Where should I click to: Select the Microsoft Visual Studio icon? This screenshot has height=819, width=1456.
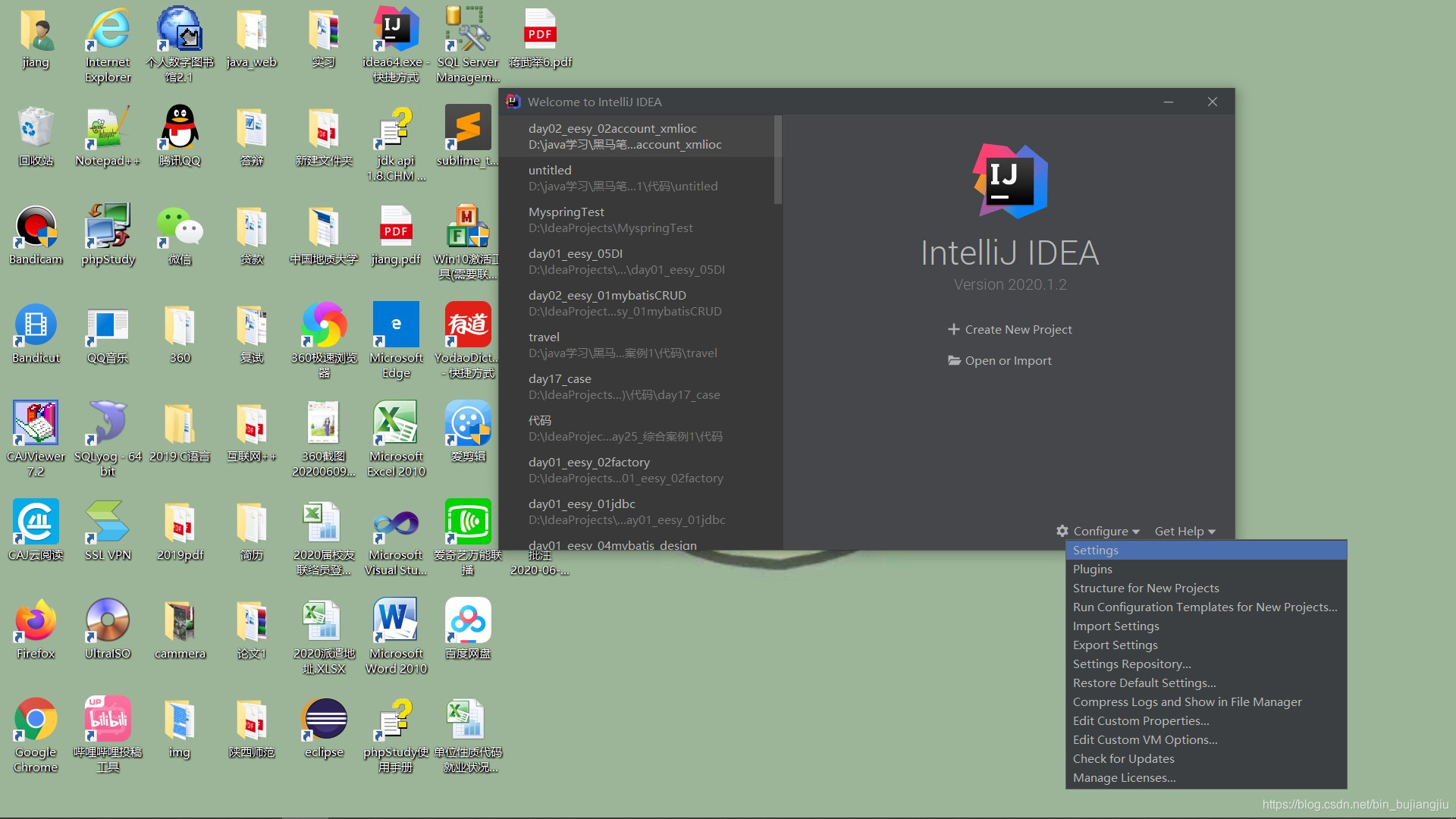[396, 538]
